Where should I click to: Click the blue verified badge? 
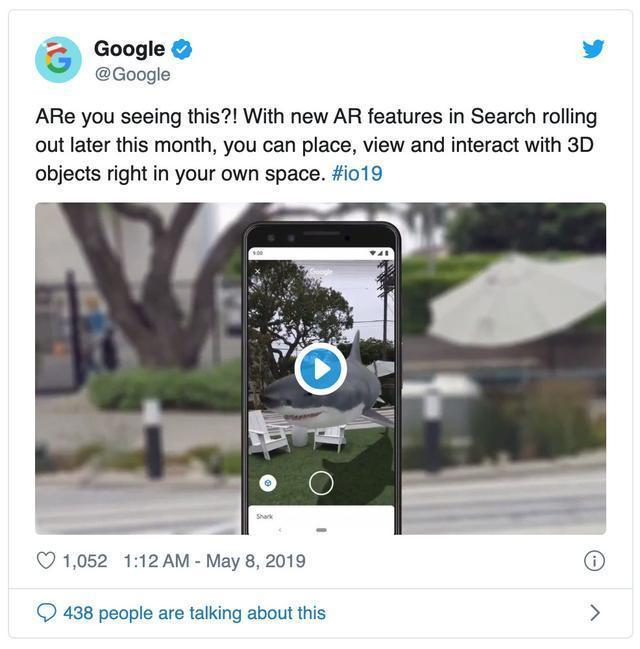click(182, 49)
